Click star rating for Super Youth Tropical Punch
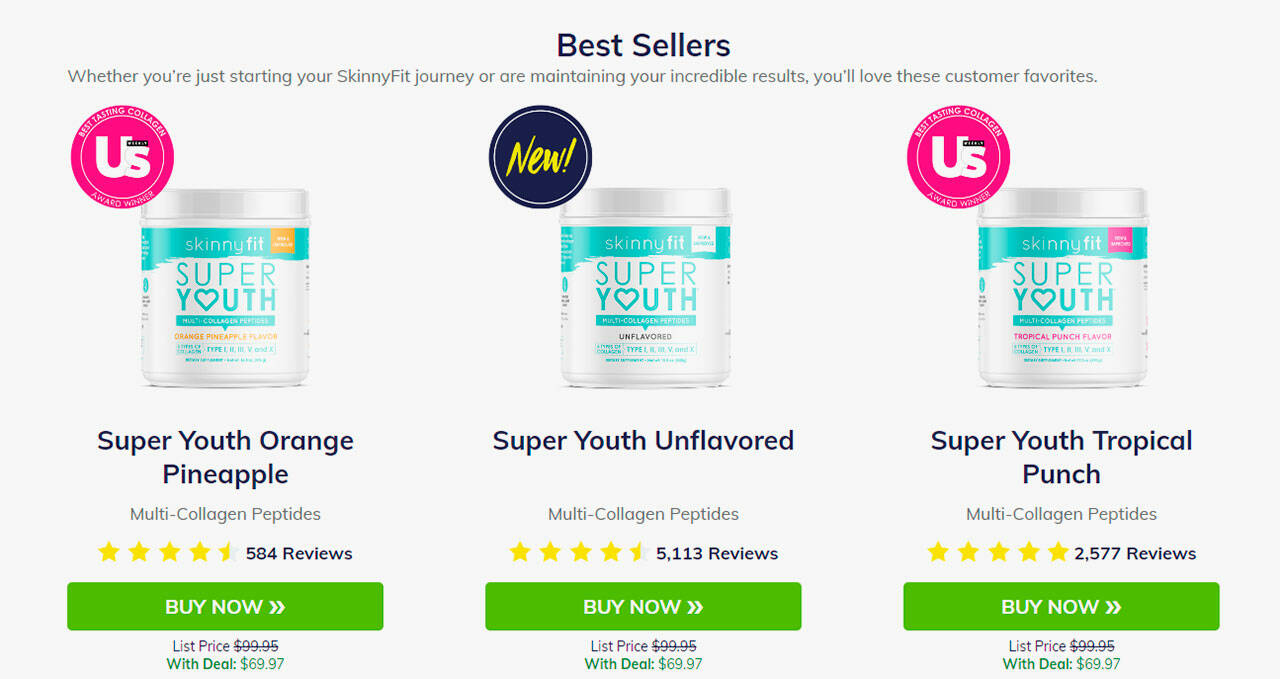 (x=997, y=552)
